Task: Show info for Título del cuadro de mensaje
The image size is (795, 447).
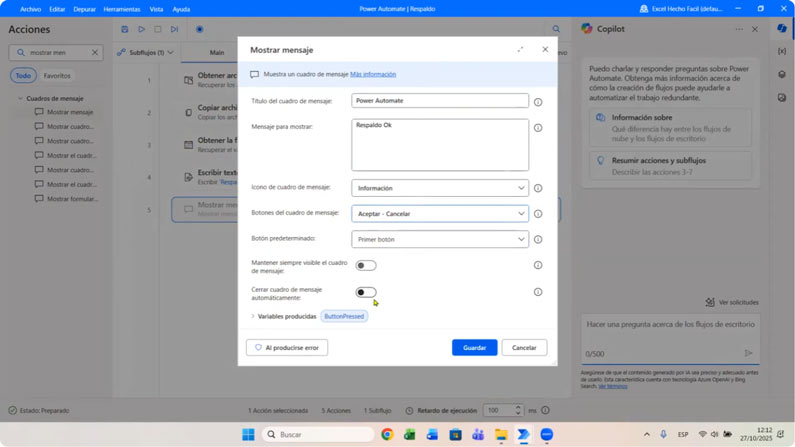Action: [538, 102]
